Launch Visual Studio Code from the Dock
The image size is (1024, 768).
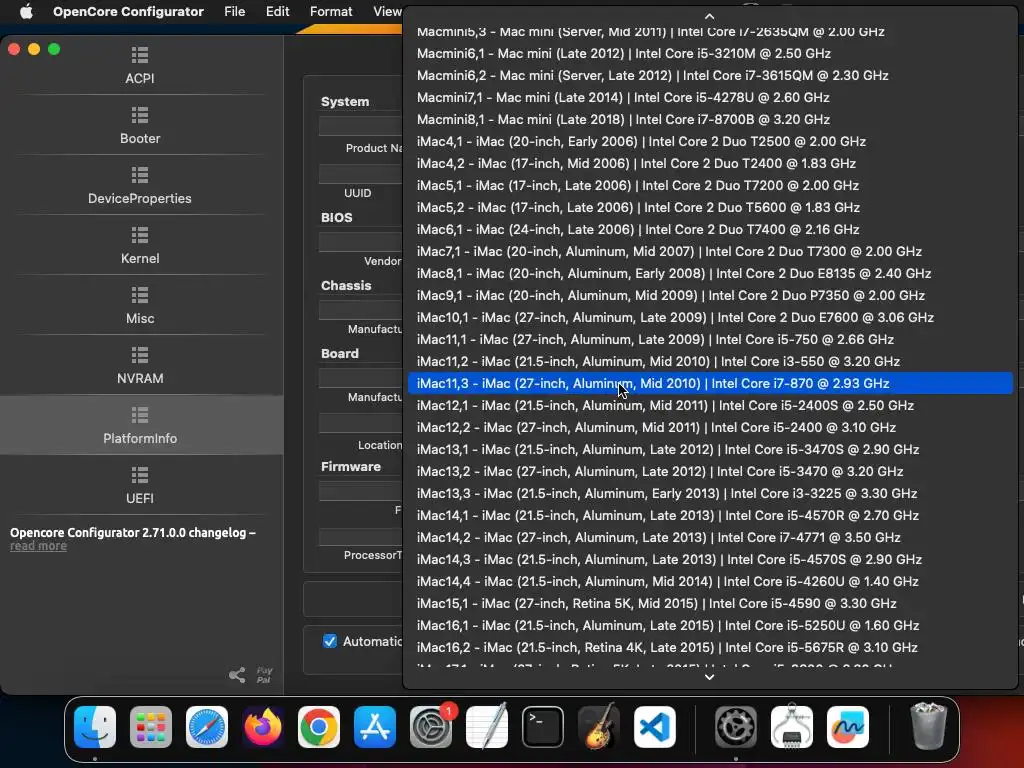pos(655,727)
